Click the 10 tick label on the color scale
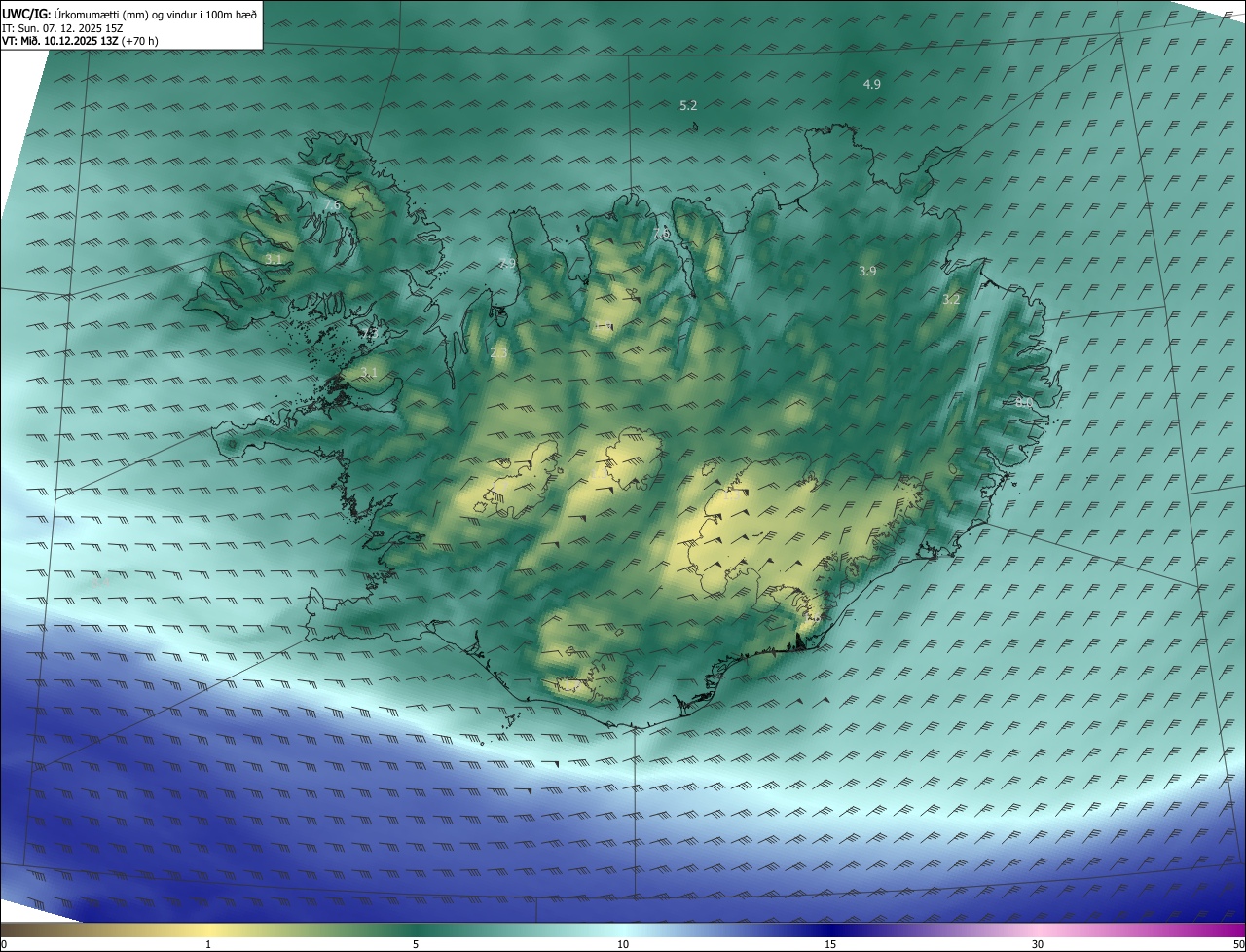The image size is (1246, 952). (x=623, y=944)
